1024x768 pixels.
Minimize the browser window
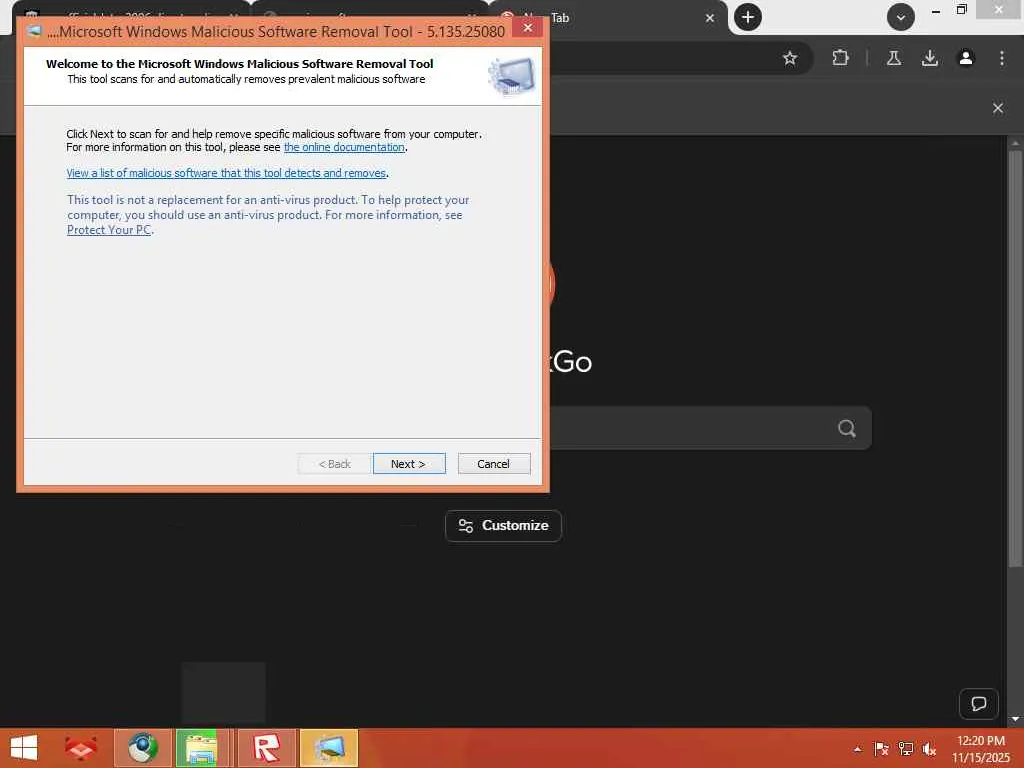point(936,11)
